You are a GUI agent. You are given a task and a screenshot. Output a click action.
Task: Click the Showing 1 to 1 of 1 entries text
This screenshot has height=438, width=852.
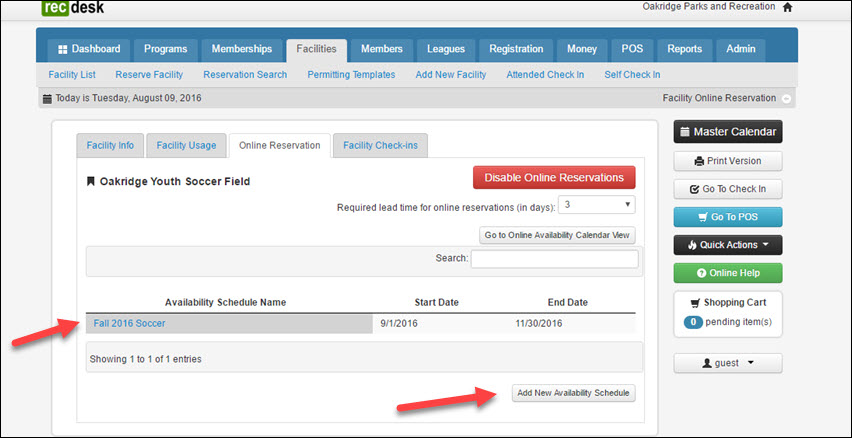[x=146, y=359]
